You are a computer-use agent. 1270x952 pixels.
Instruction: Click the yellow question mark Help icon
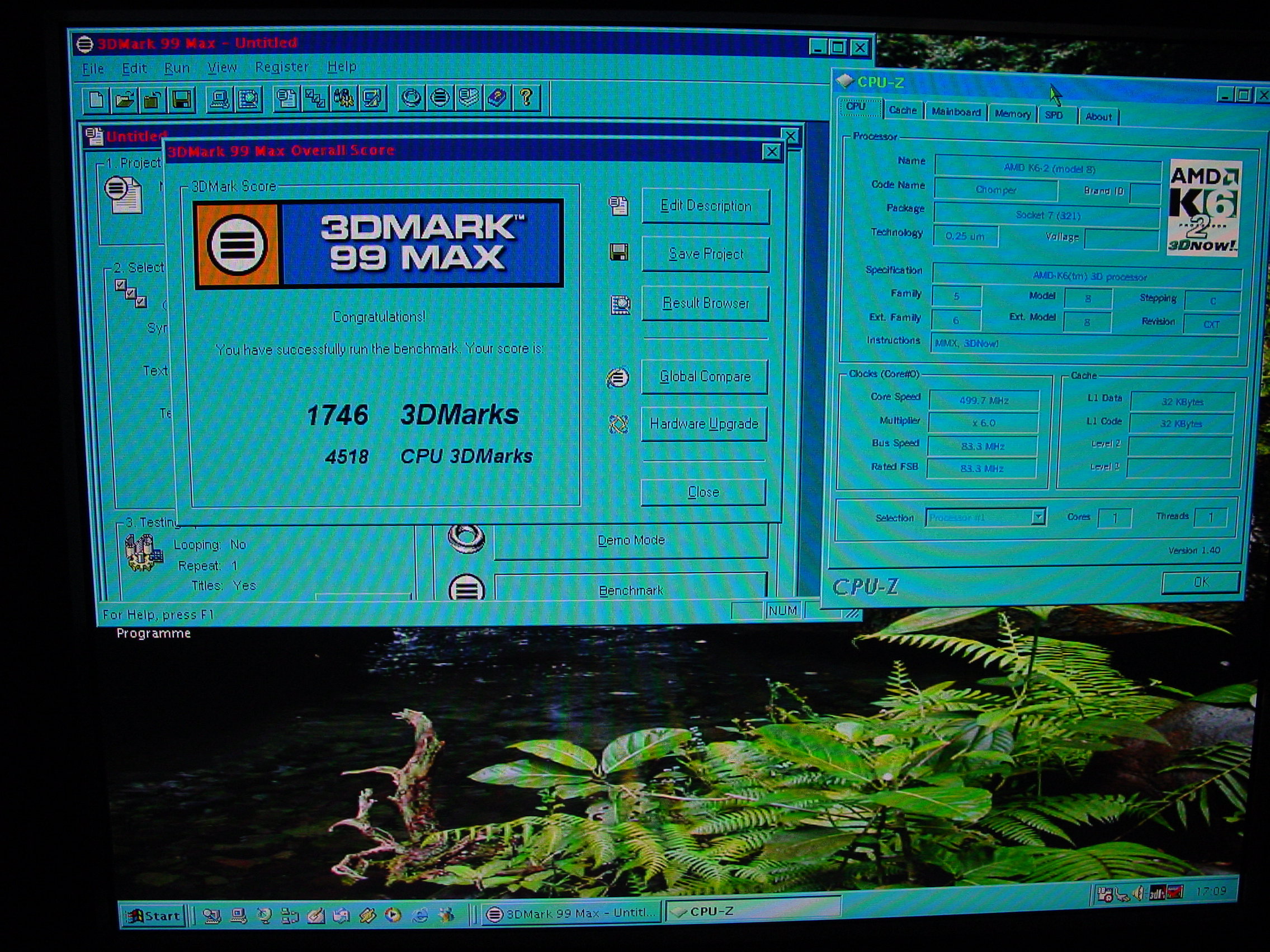pos(526,98)
